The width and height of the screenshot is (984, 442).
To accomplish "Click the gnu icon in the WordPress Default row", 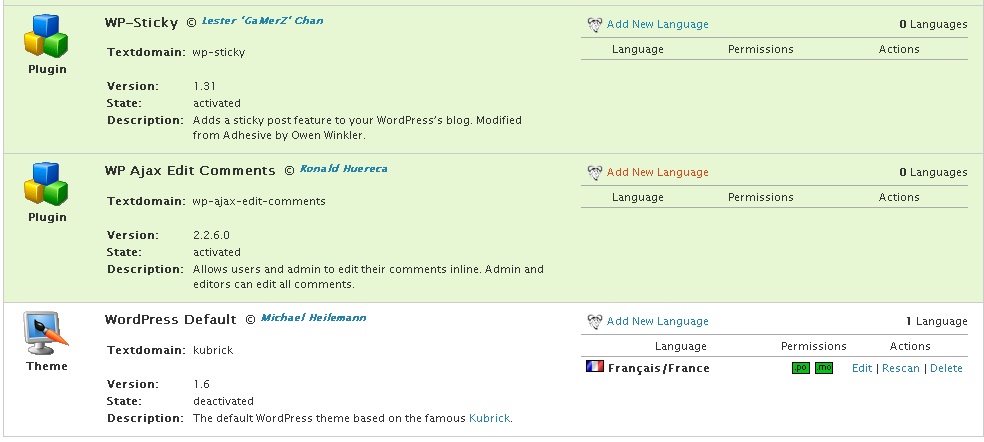I will (x=594, y=321).
